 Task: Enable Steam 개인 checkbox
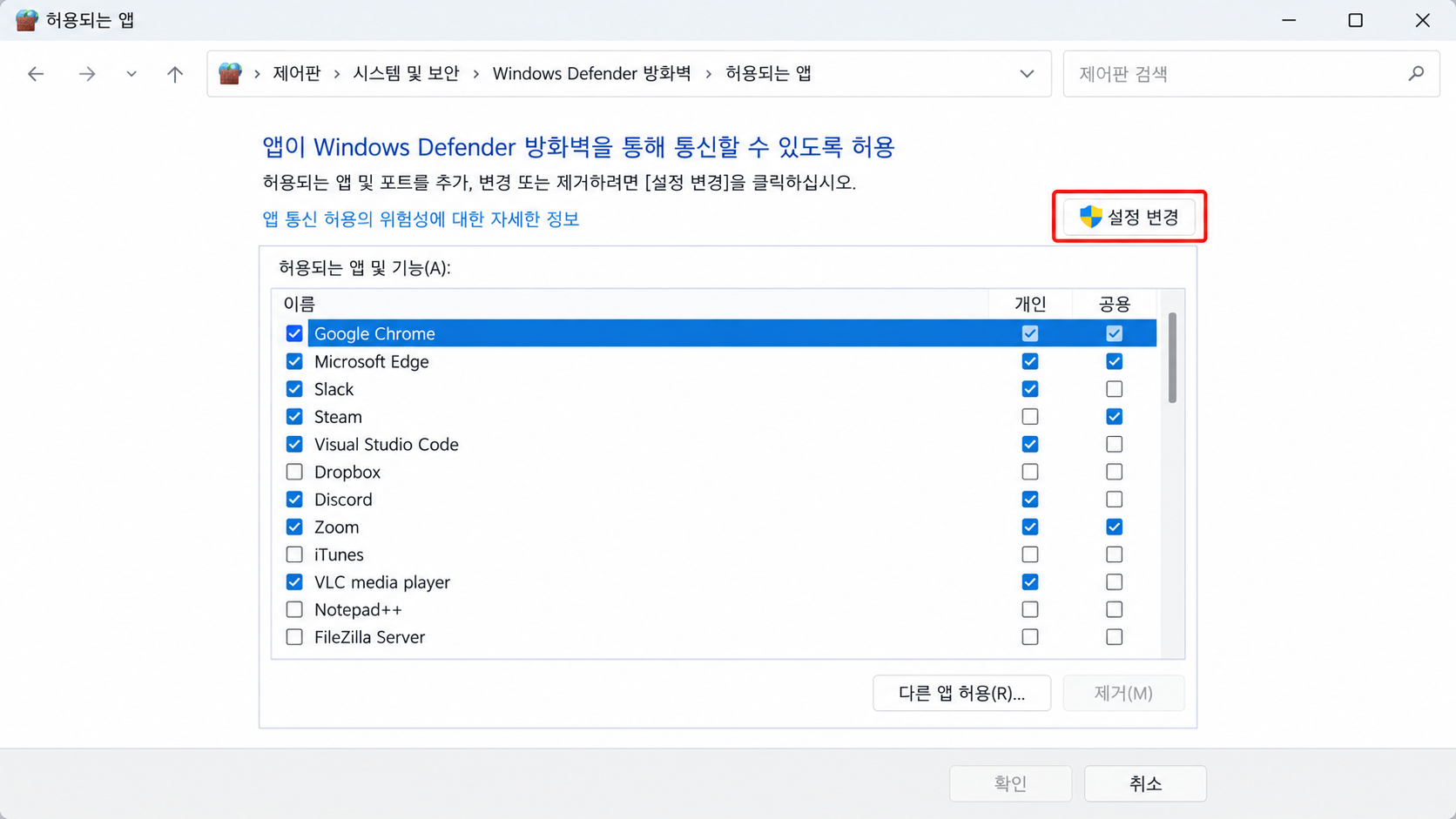click(1030, 417)
